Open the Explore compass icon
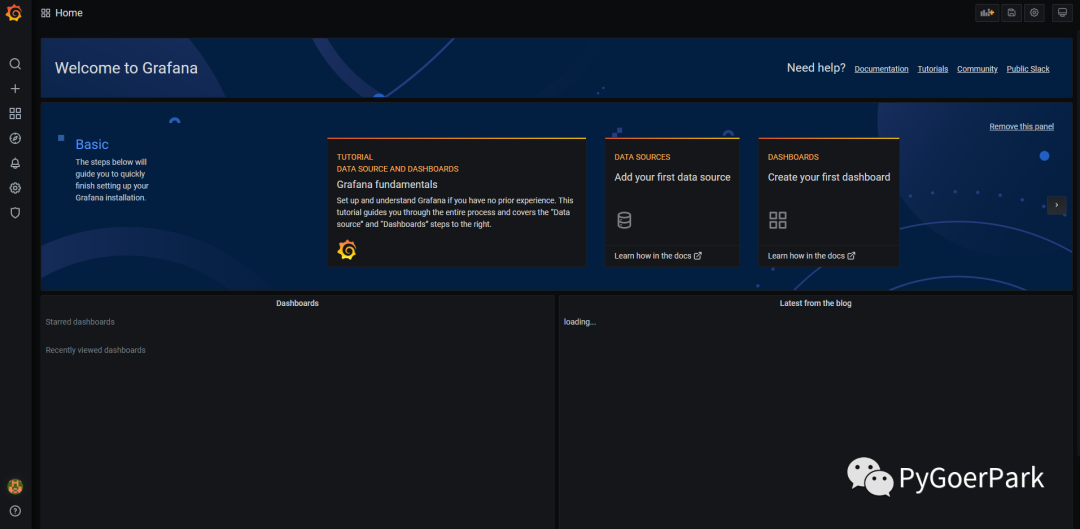 tap(15, 138)
